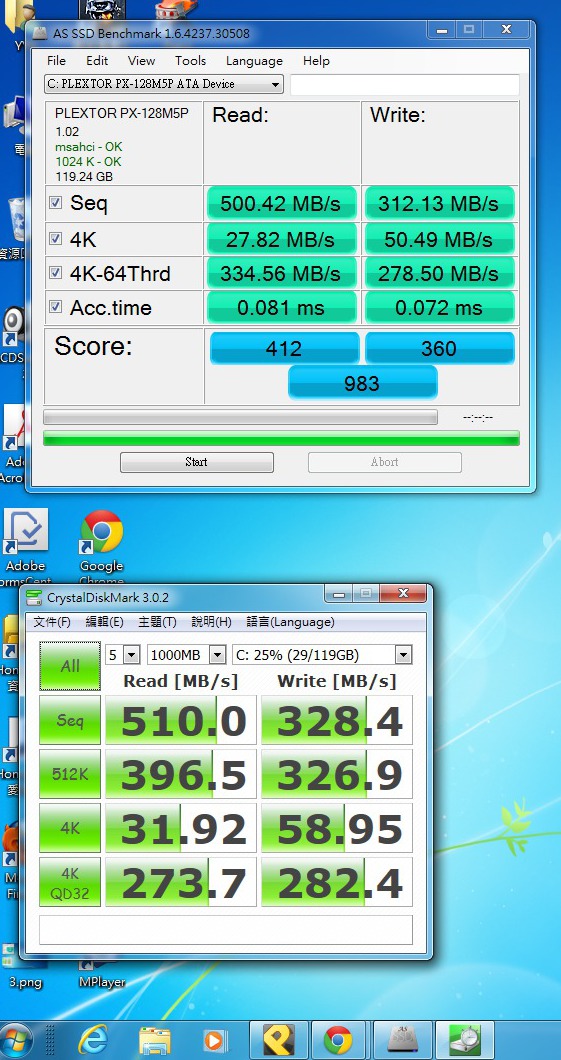
Task: Click 4K-64Thrd write value 278.50 MB/s
Action: click(439, 273)
